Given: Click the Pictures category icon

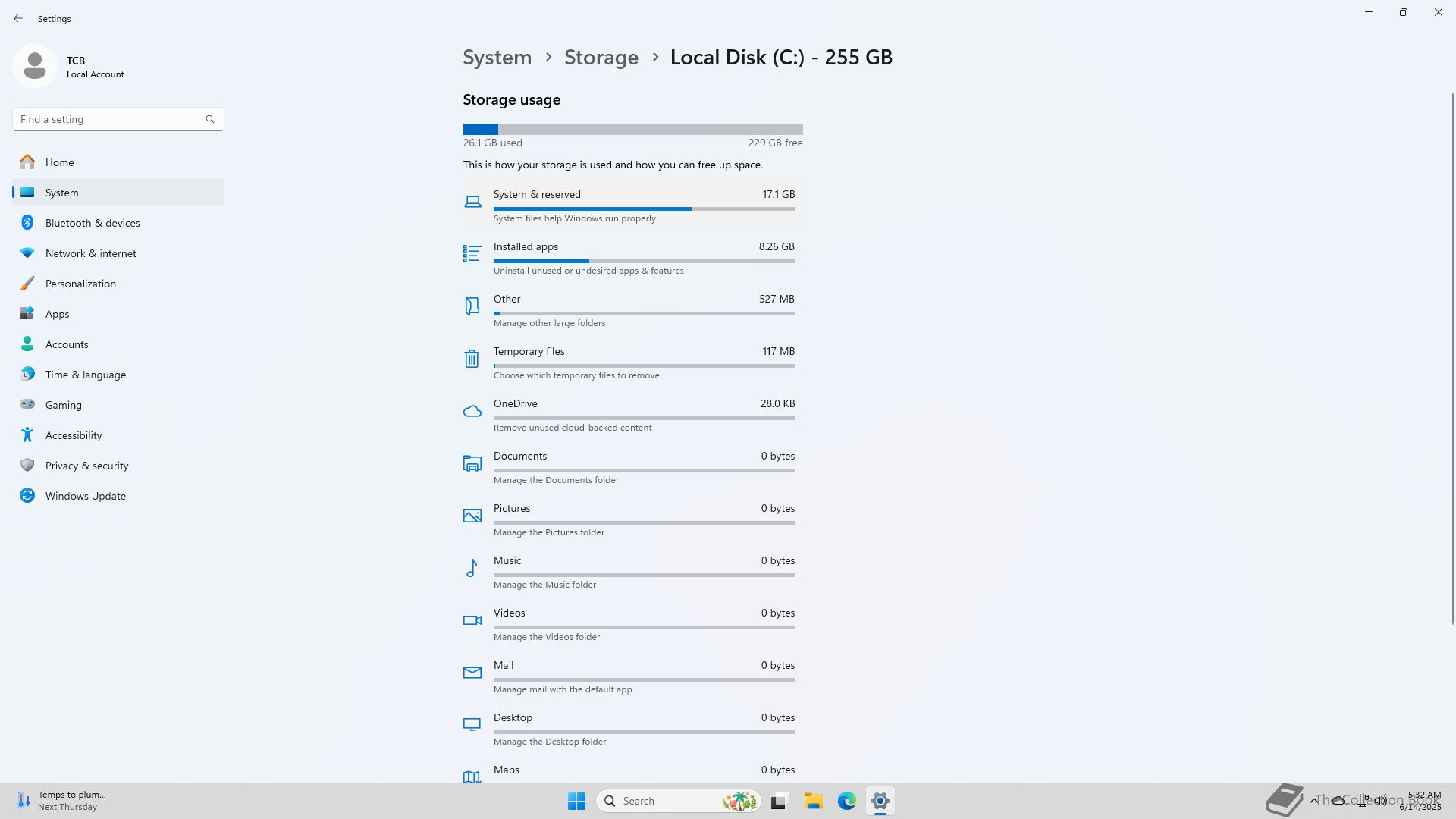Looking at the screenshot, I should coord(472,516).
